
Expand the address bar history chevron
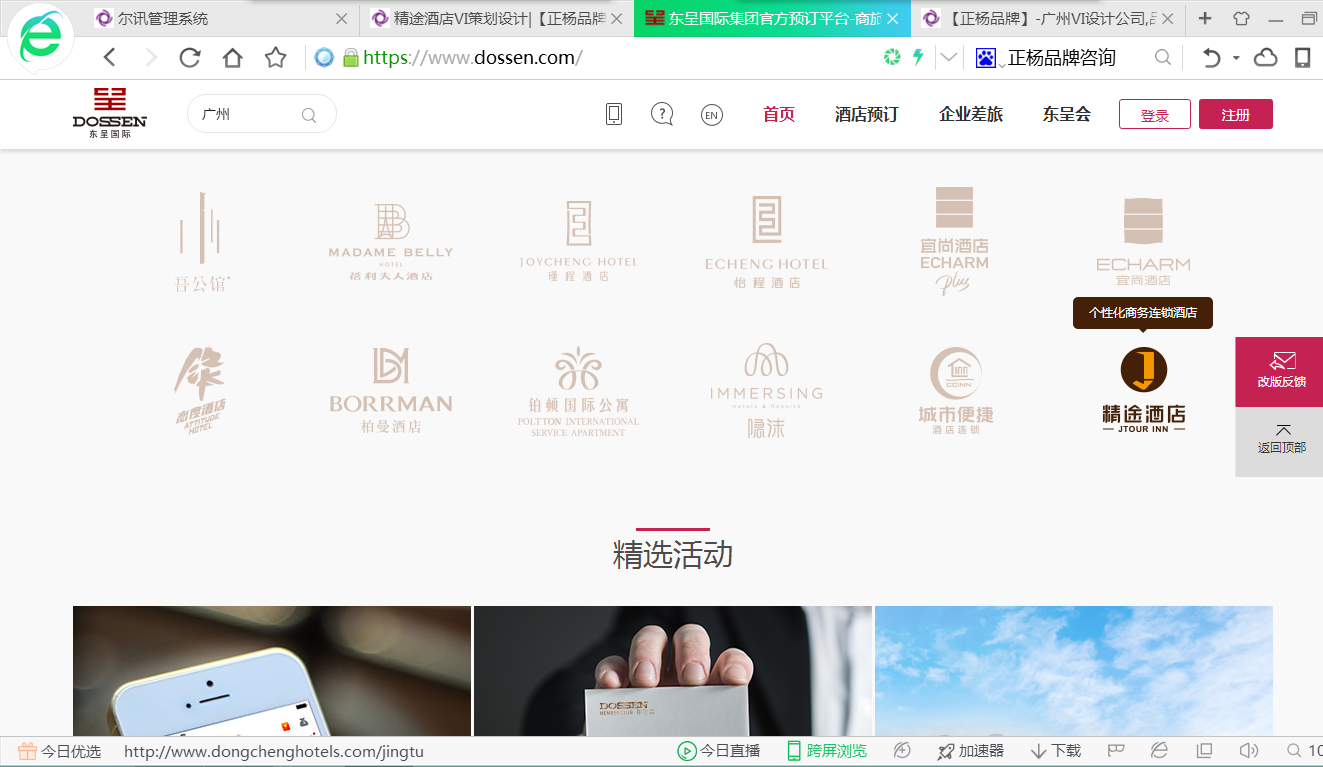(947, 58)
